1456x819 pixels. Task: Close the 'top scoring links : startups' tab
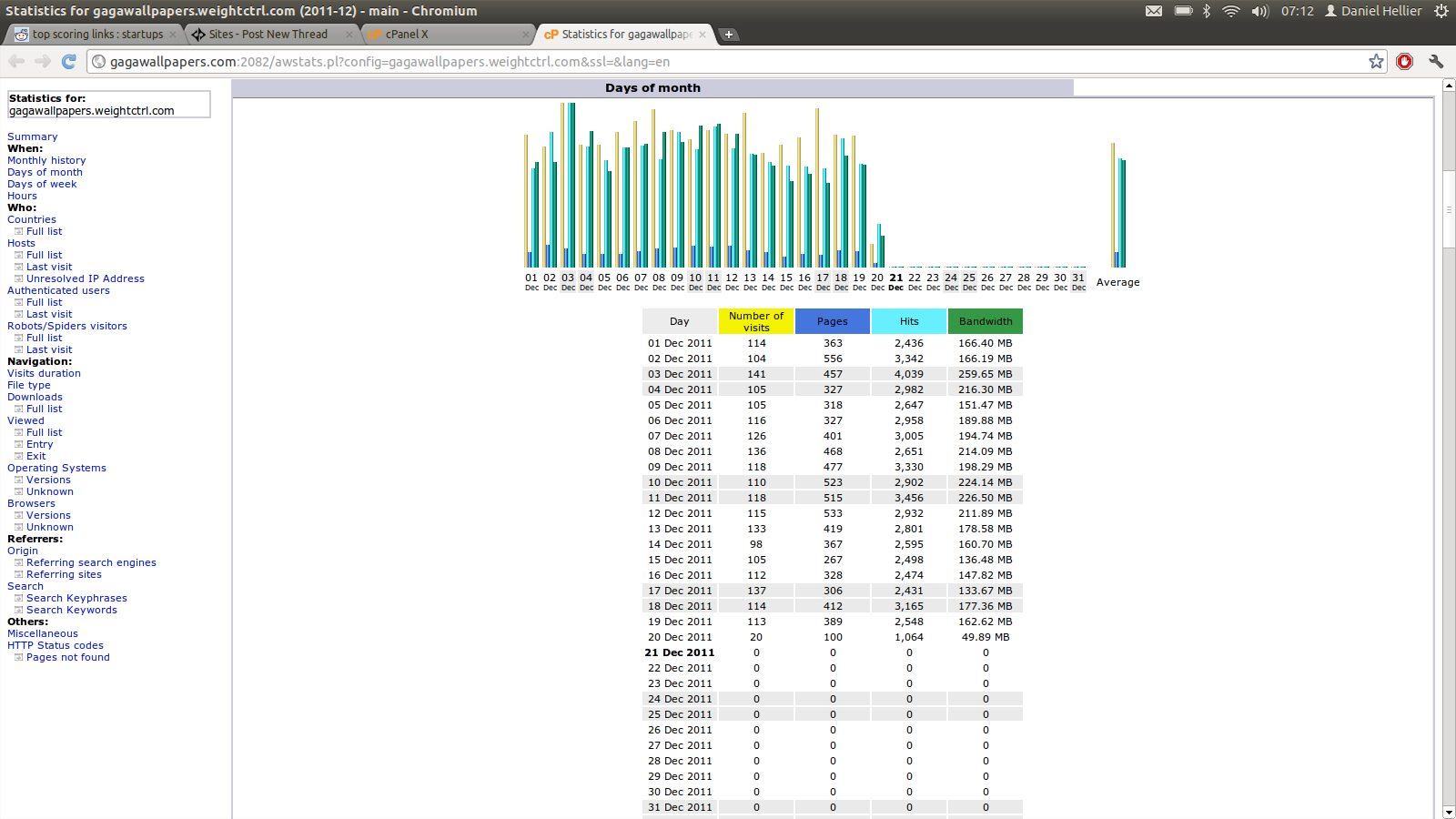pos(173,35)
